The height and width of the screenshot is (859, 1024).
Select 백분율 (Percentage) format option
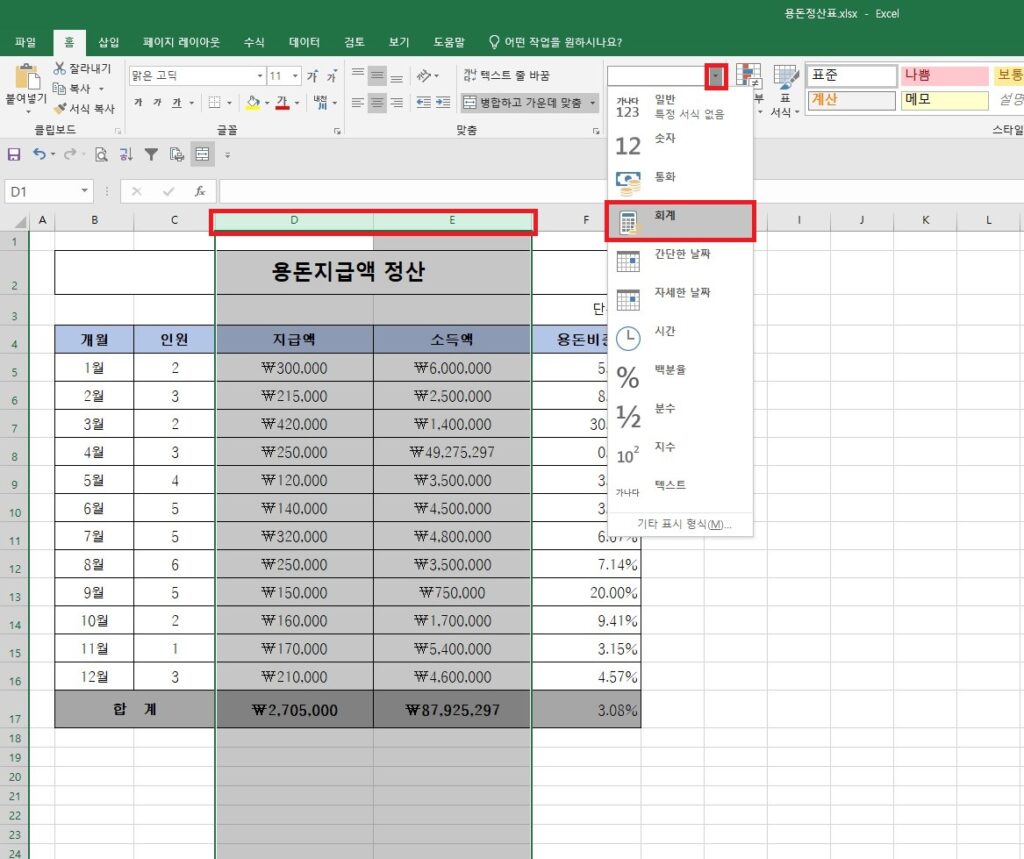coord(680,376)
